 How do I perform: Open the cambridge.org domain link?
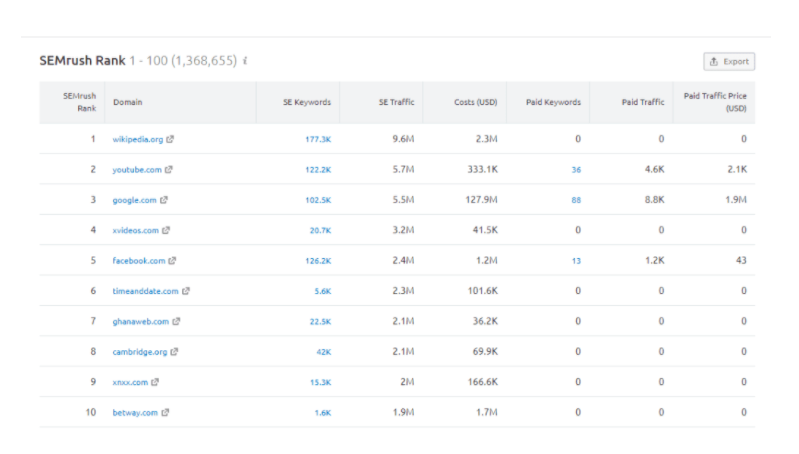(x=140, y=352)
